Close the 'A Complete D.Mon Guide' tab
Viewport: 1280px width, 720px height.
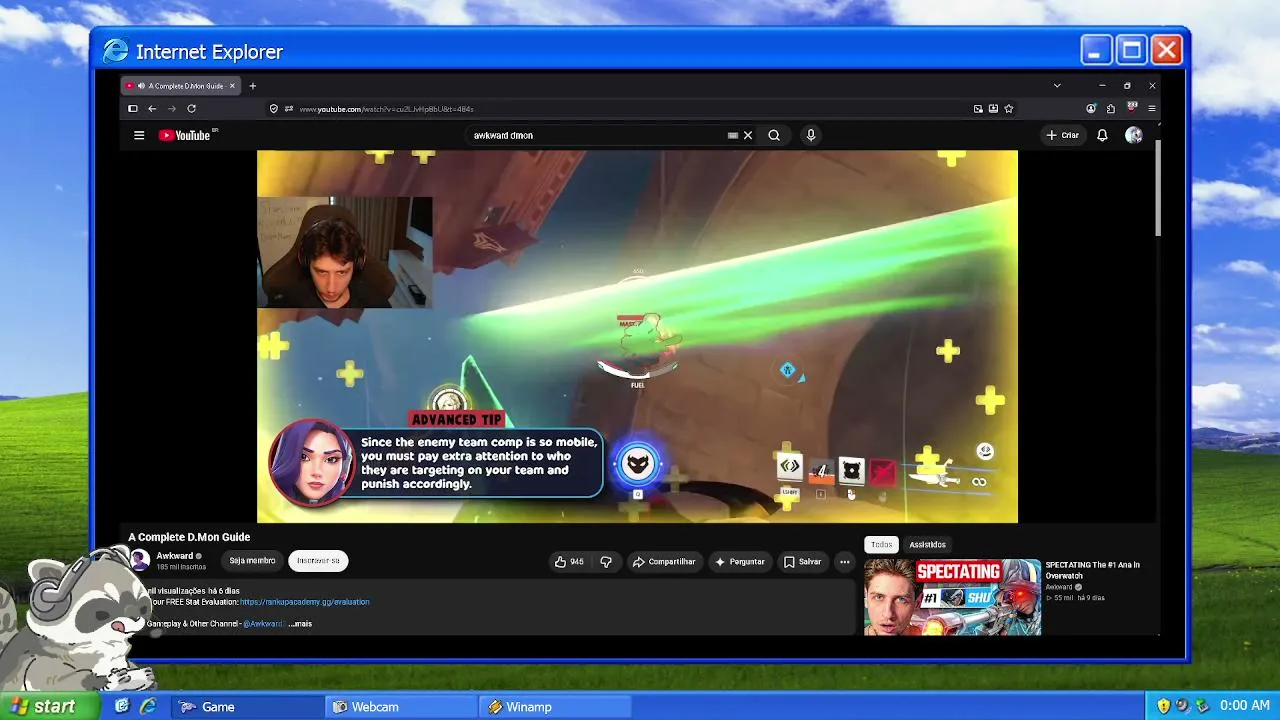point(232,86)
